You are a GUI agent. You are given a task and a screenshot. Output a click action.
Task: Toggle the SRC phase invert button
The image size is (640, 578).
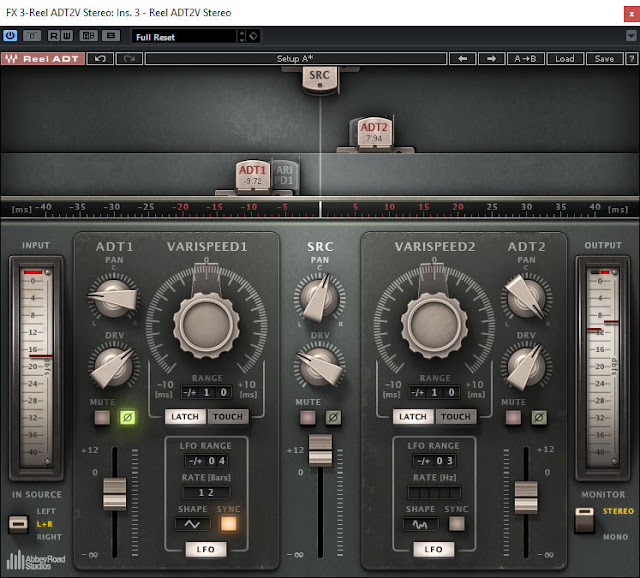[333, 418]
